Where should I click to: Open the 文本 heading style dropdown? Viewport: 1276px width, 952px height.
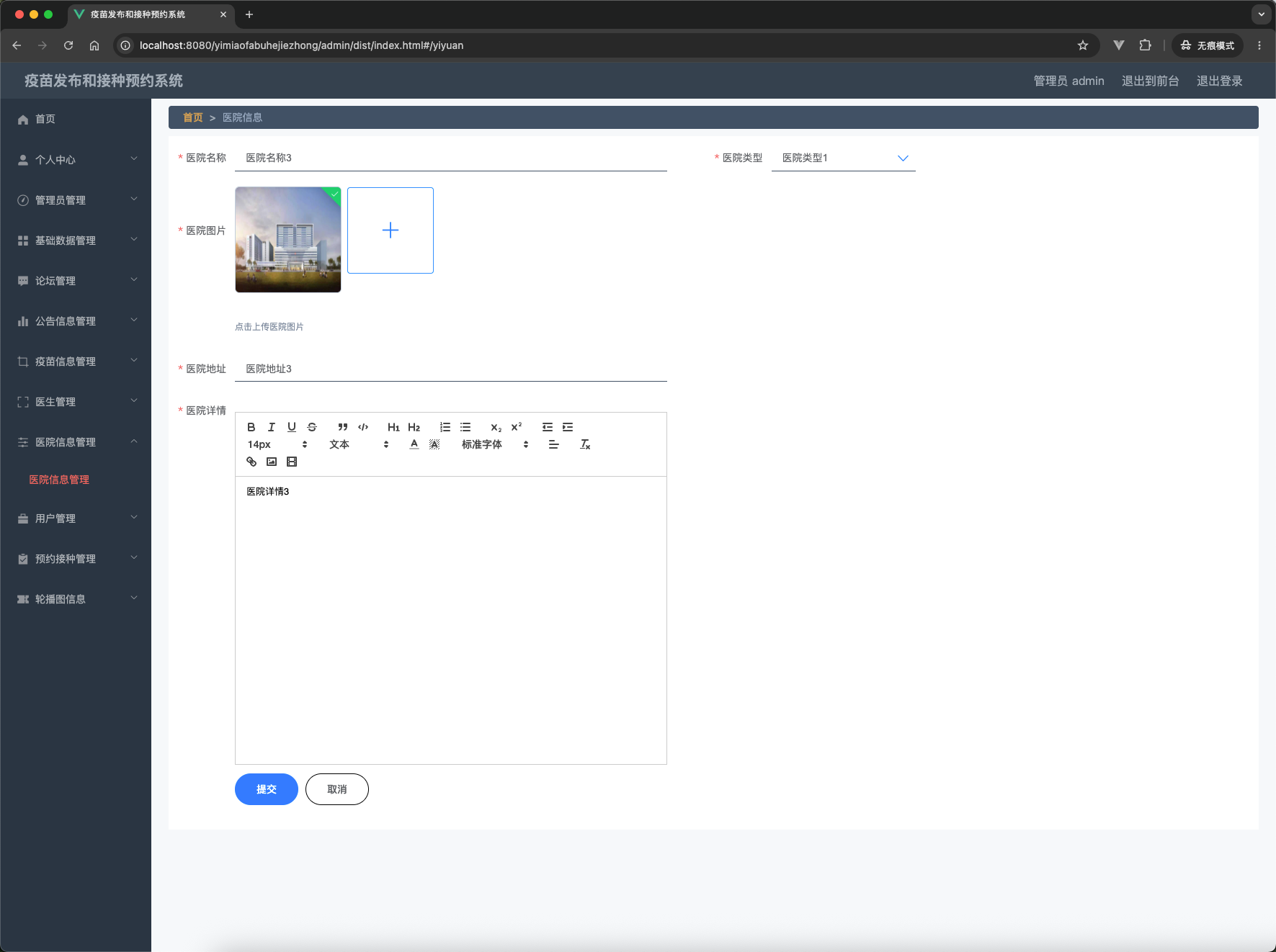pyautogui.click(x=359, y=444)
